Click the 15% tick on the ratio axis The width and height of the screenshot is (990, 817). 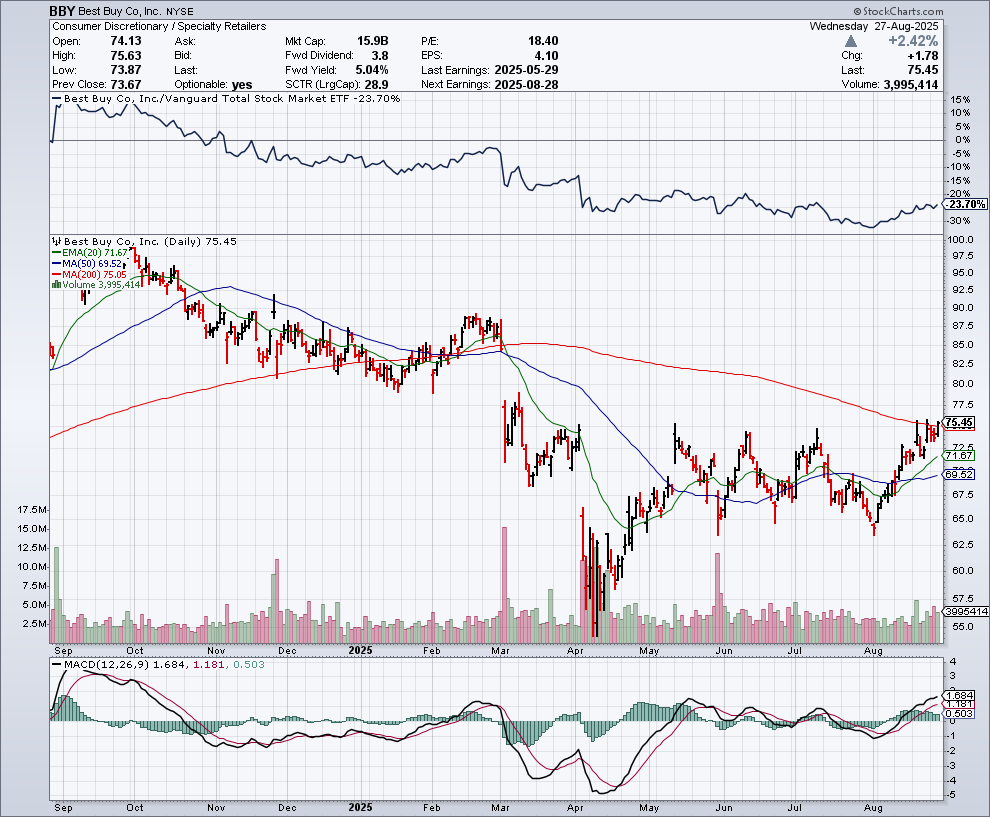coord(960,100)
